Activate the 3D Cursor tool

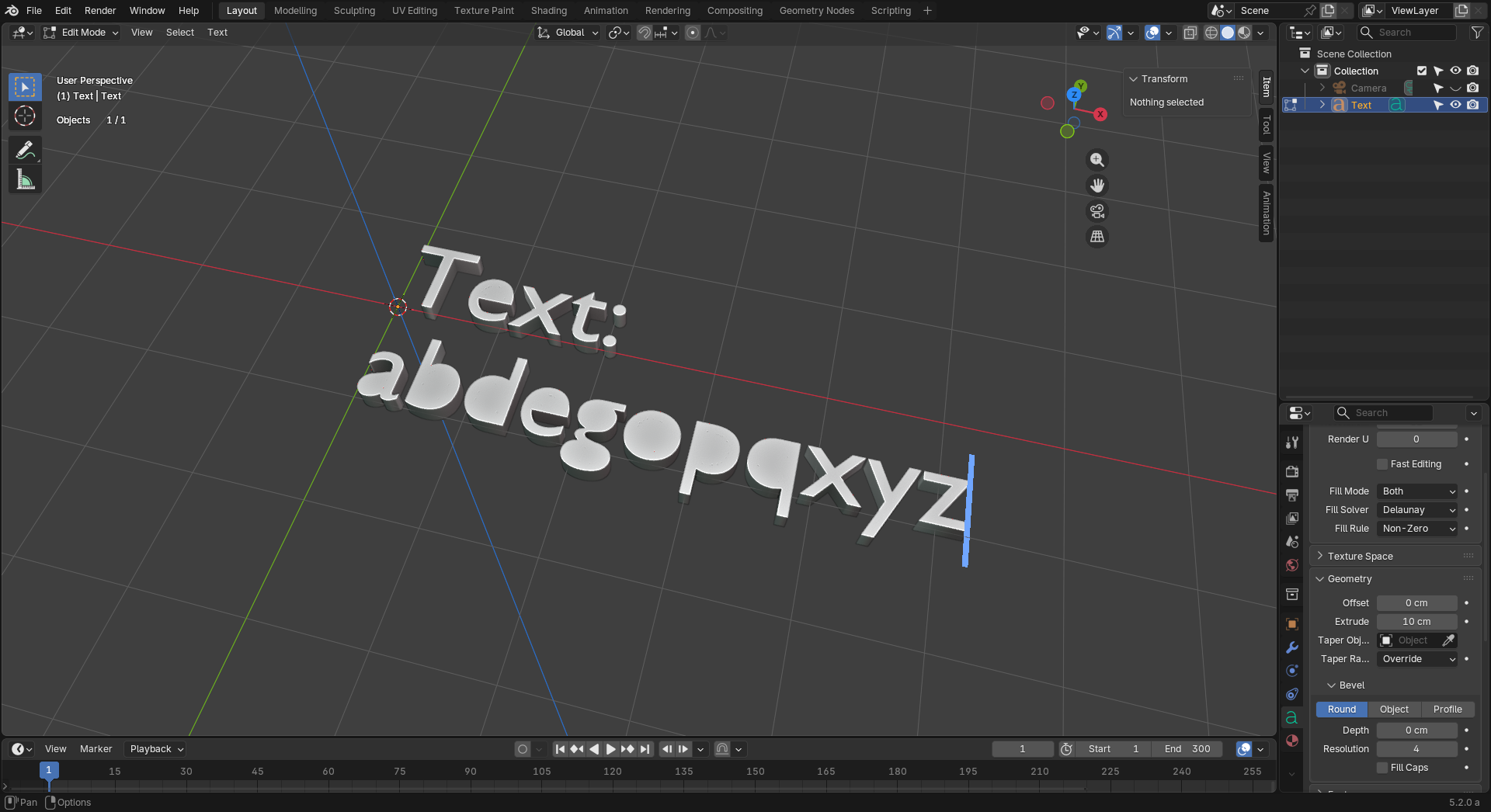pos(25,116)
